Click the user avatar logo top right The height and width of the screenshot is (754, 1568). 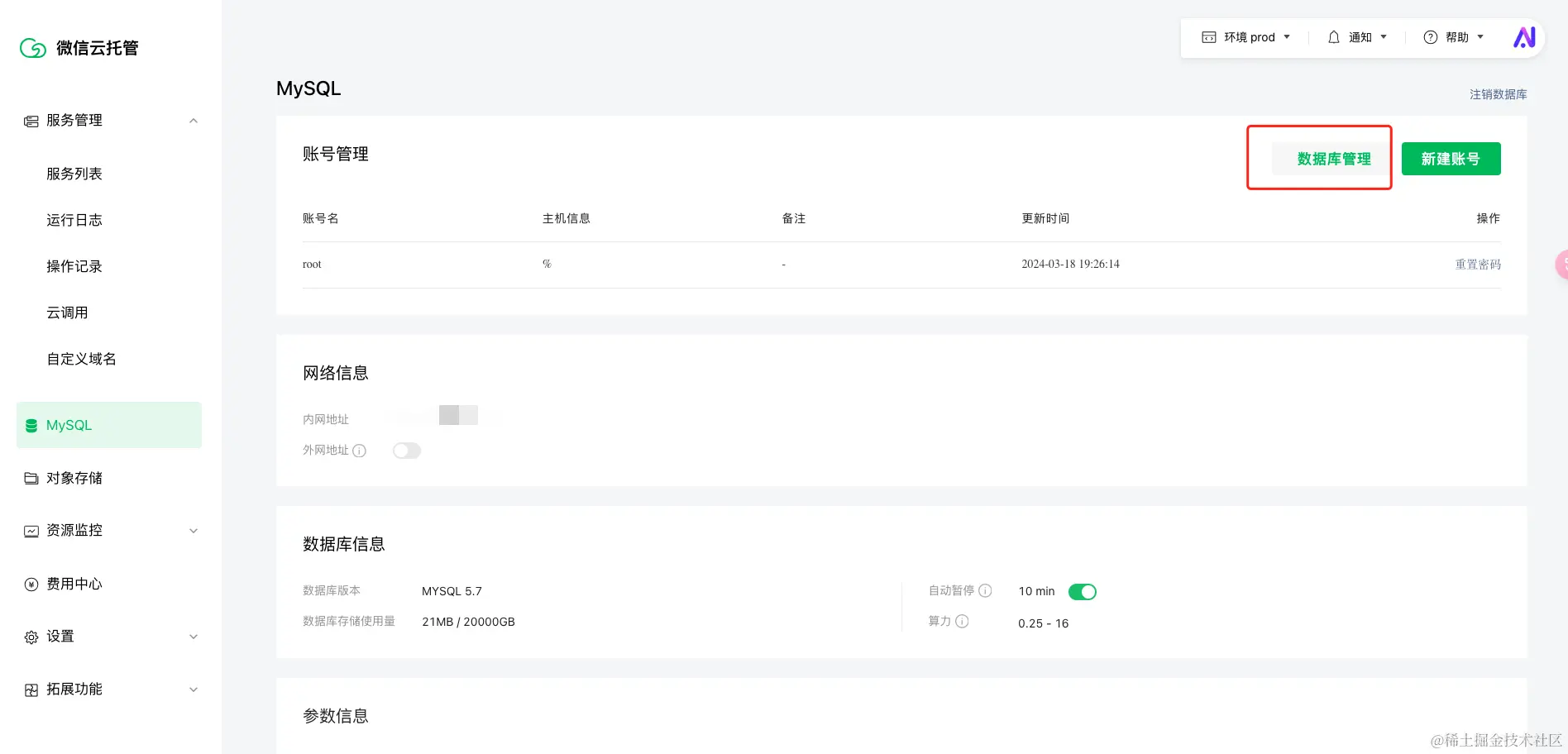(x=1524, y=37)
